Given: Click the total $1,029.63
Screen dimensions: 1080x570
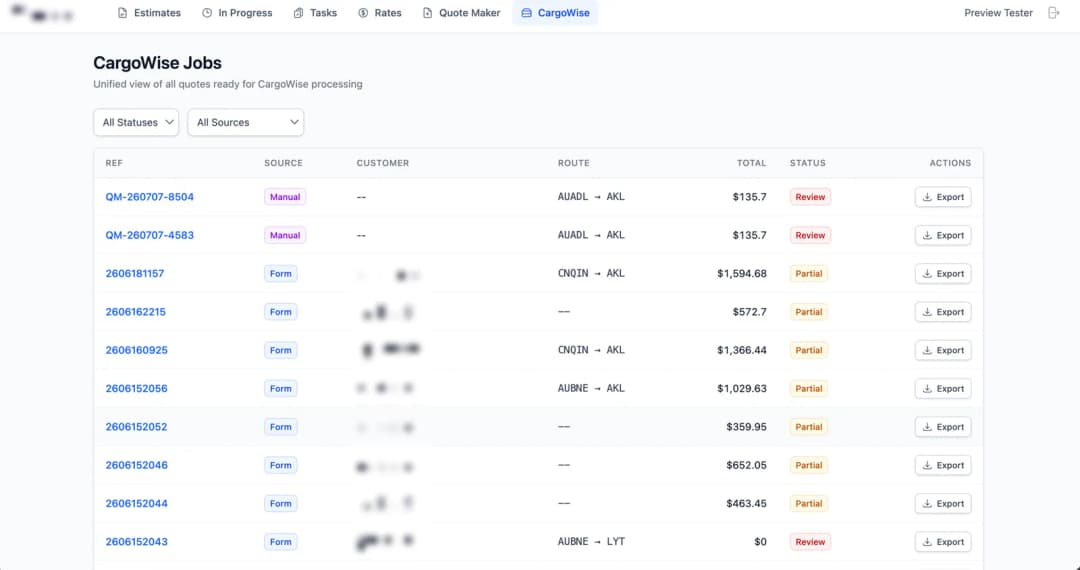Looking at the screenshot, I should click(x=741, y=388).
